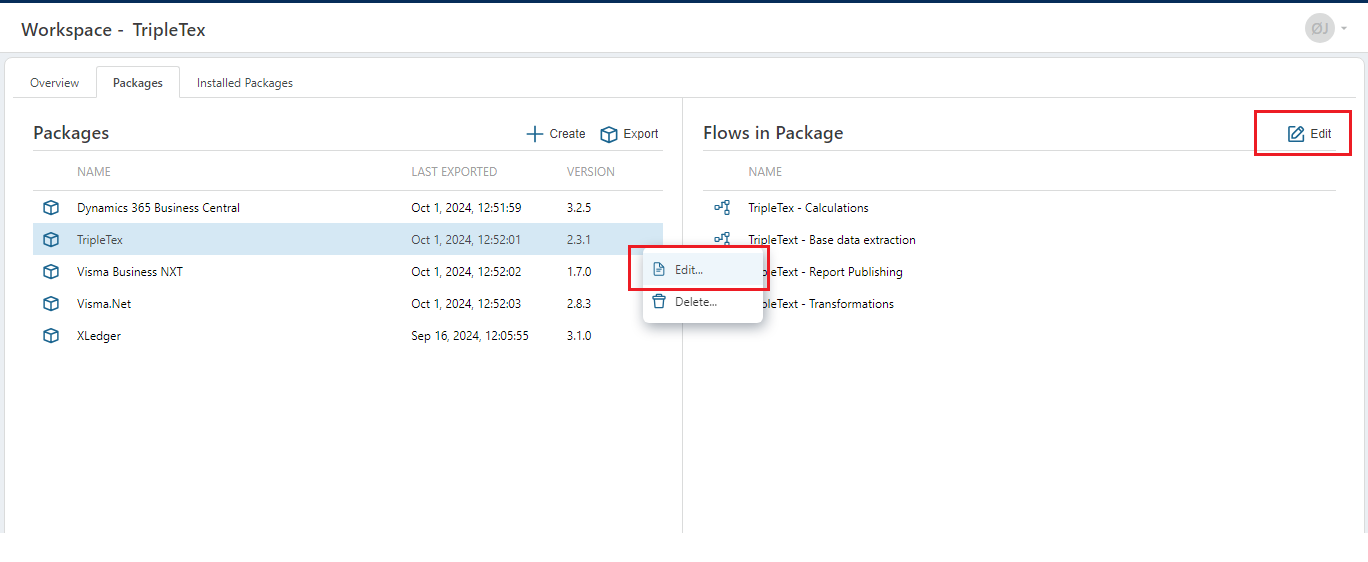Open the Installed Packages tab

coord(245,83)
